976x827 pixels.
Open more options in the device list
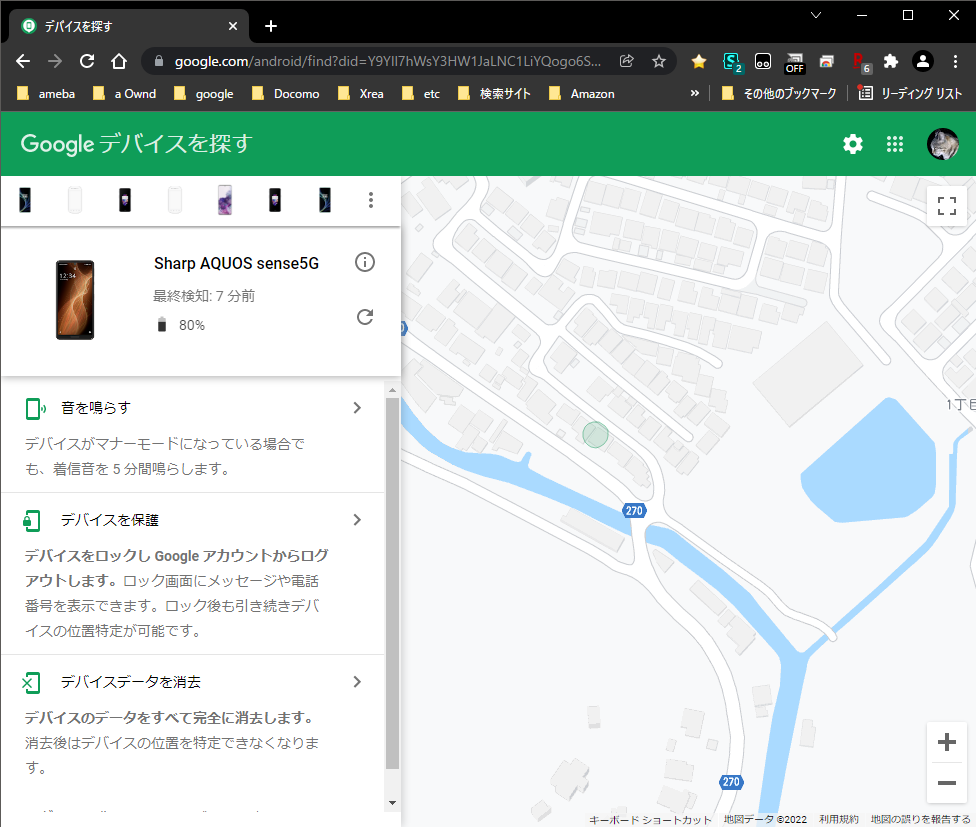(x=371, y=200)
